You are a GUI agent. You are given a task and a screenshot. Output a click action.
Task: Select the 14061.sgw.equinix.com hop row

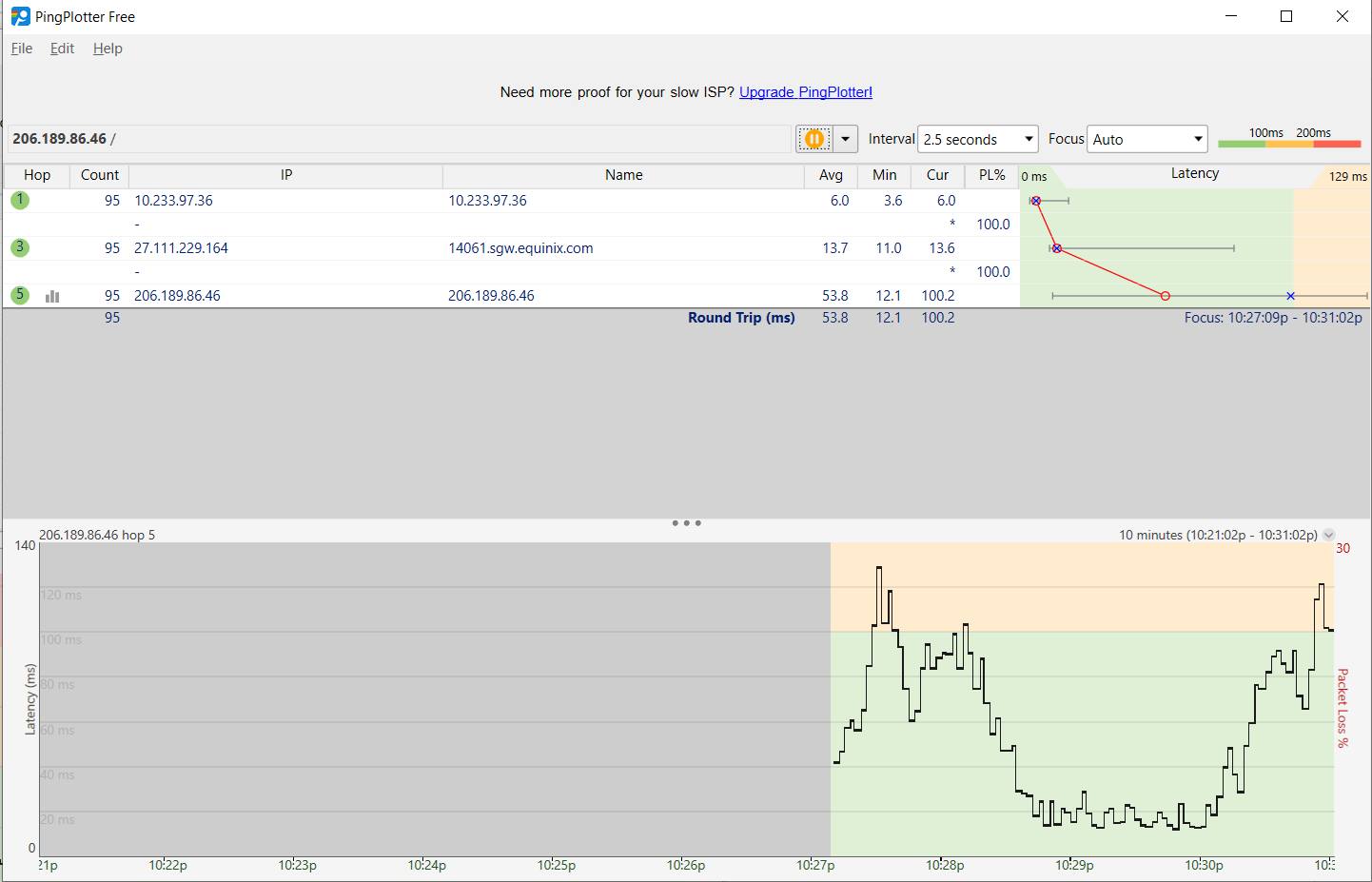(520, 248)
